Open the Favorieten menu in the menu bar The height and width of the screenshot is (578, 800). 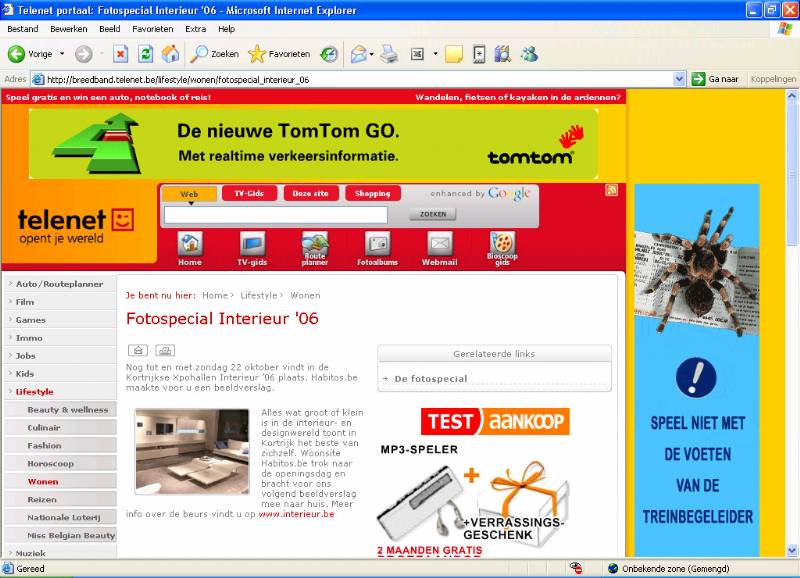pos(153,29)
